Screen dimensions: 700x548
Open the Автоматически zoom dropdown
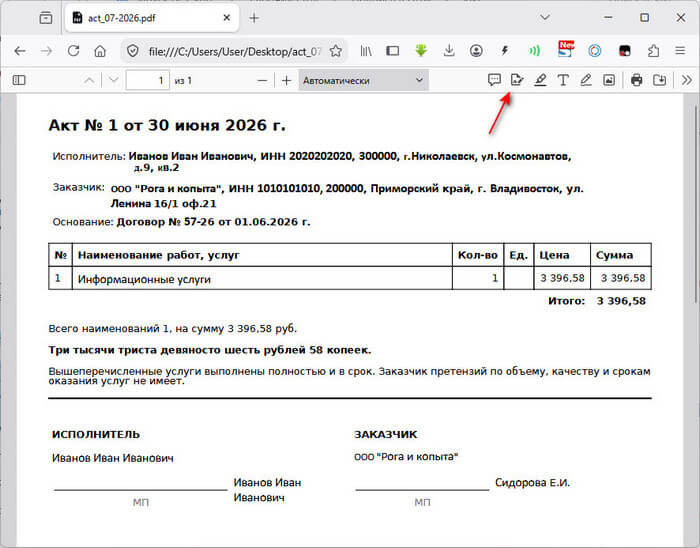click(363, 80)
